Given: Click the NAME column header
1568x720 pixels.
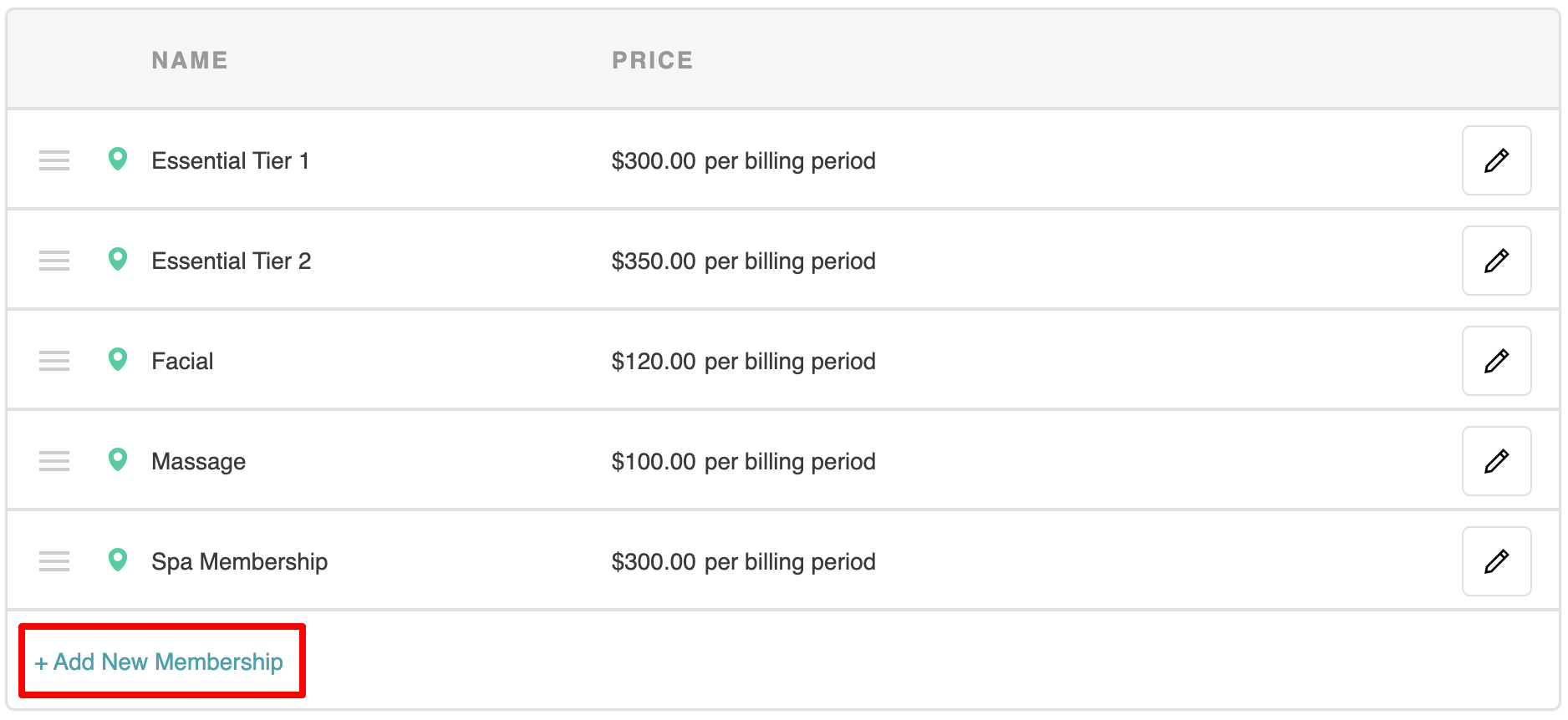Looking at the screenshot, I should pyautogui.click(x=190, y=60).
